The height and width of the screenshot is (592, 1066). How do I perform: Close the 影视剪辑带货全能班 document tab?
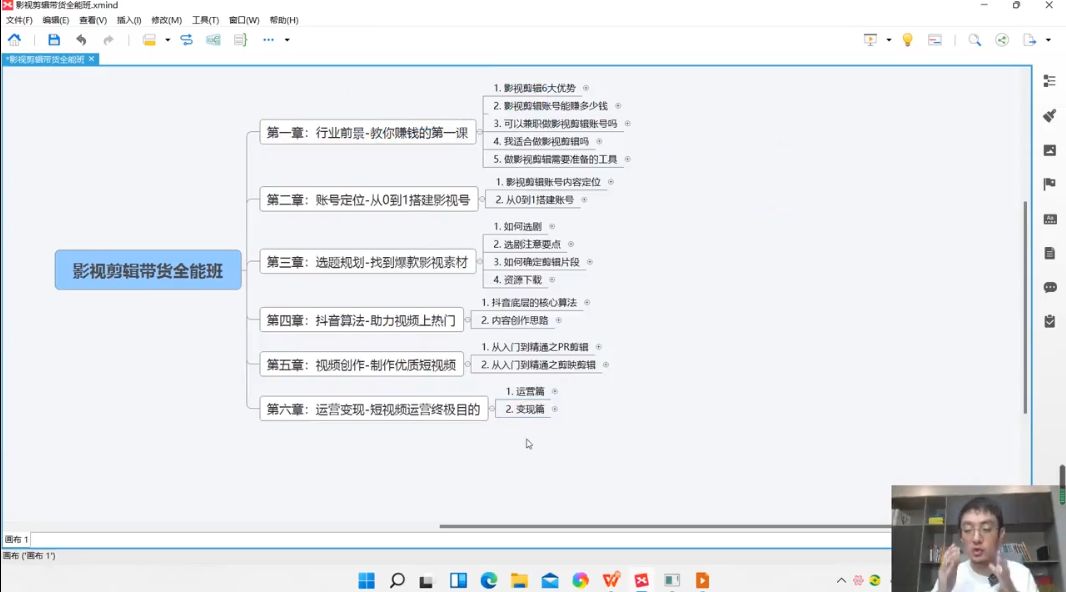pyautogui.click(x=91, y=59)
